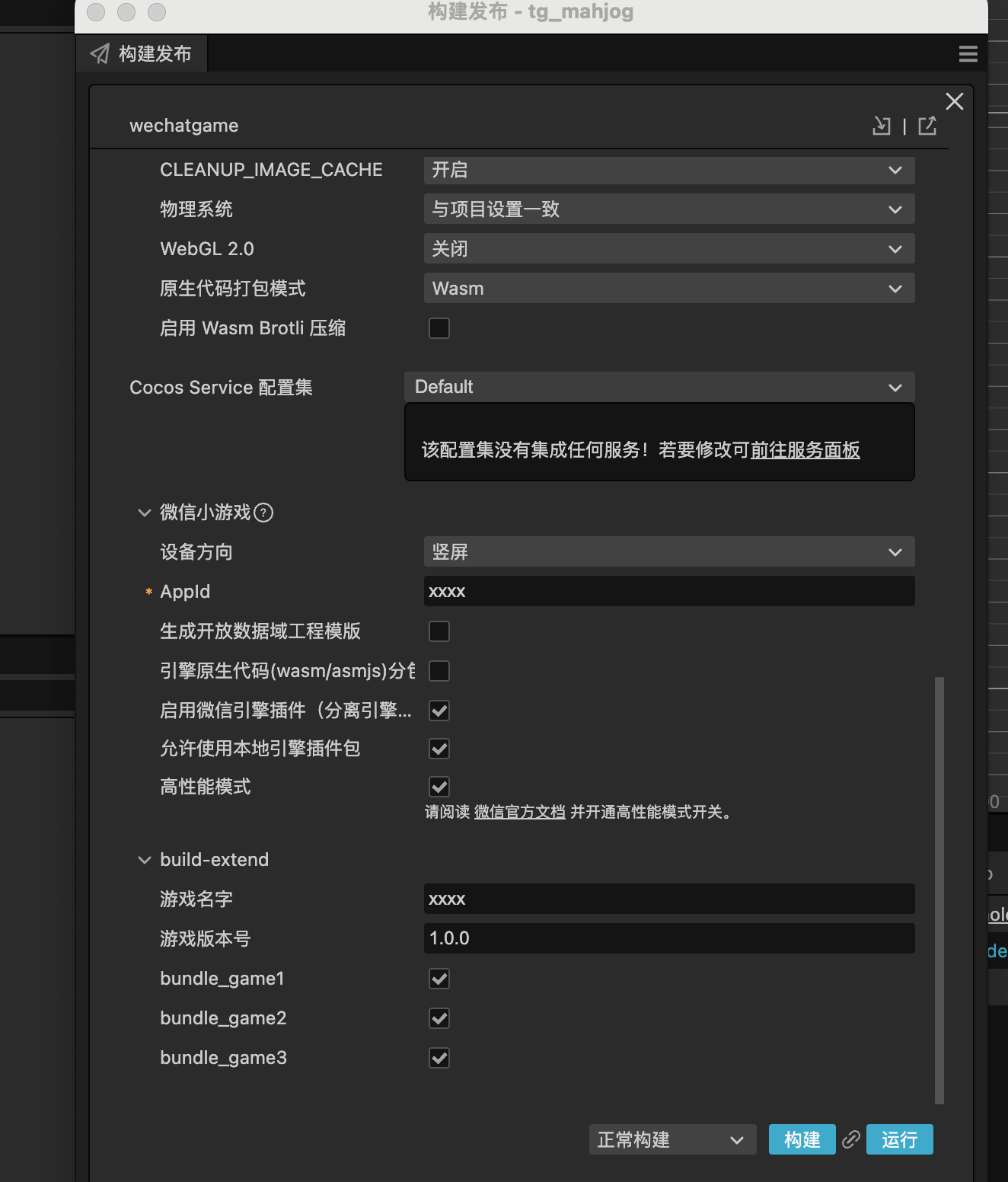Click the vertical scrollbar in build panel
Viewport: 1008px width, 1182px height.
tap(939, 890)
